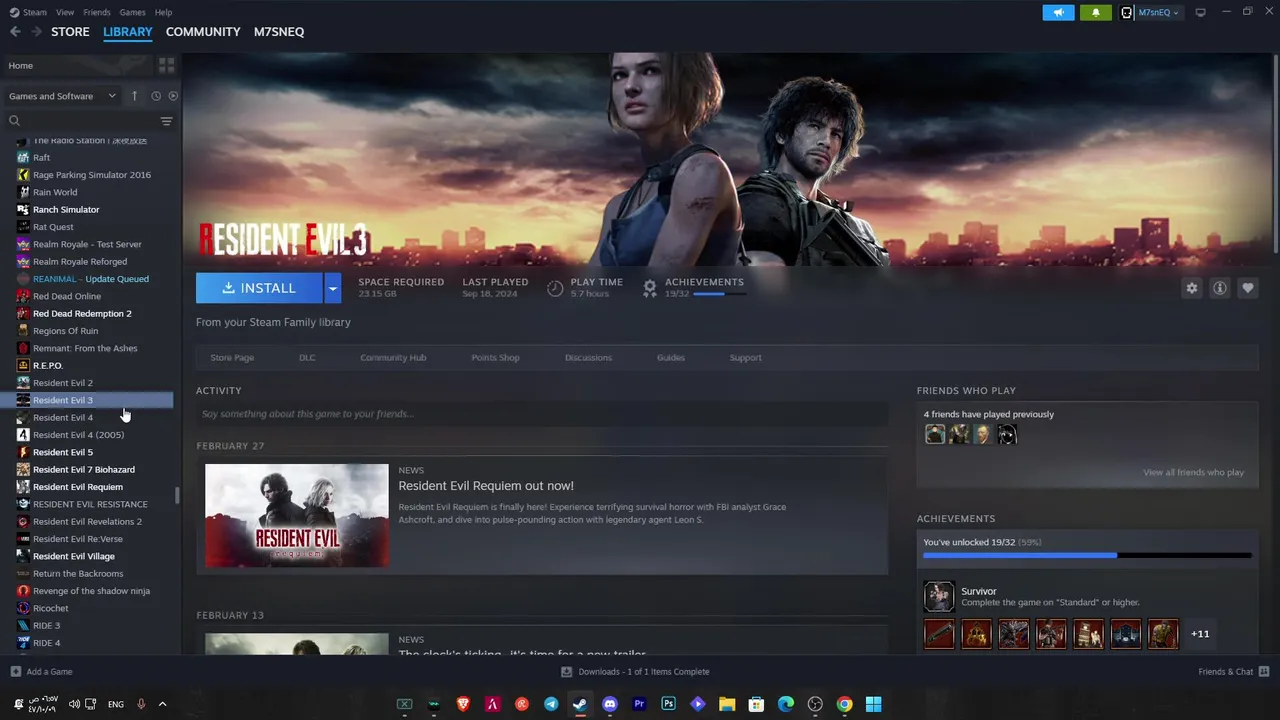This screenshot has width=1280, height=720.
Task: Open Downloads status at bottom bar
Action: 635,671
